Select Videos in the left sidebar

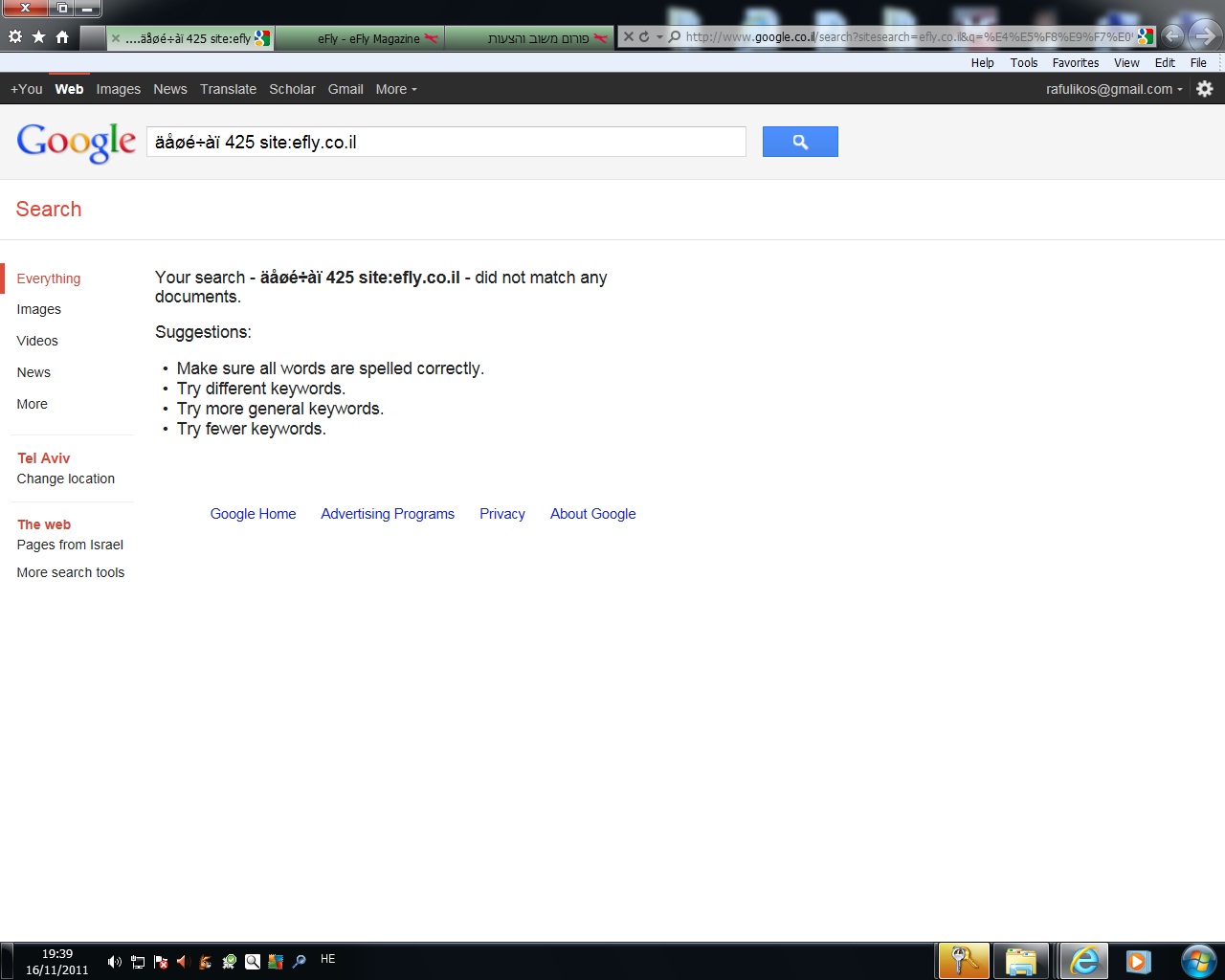[x=37, y=341]
